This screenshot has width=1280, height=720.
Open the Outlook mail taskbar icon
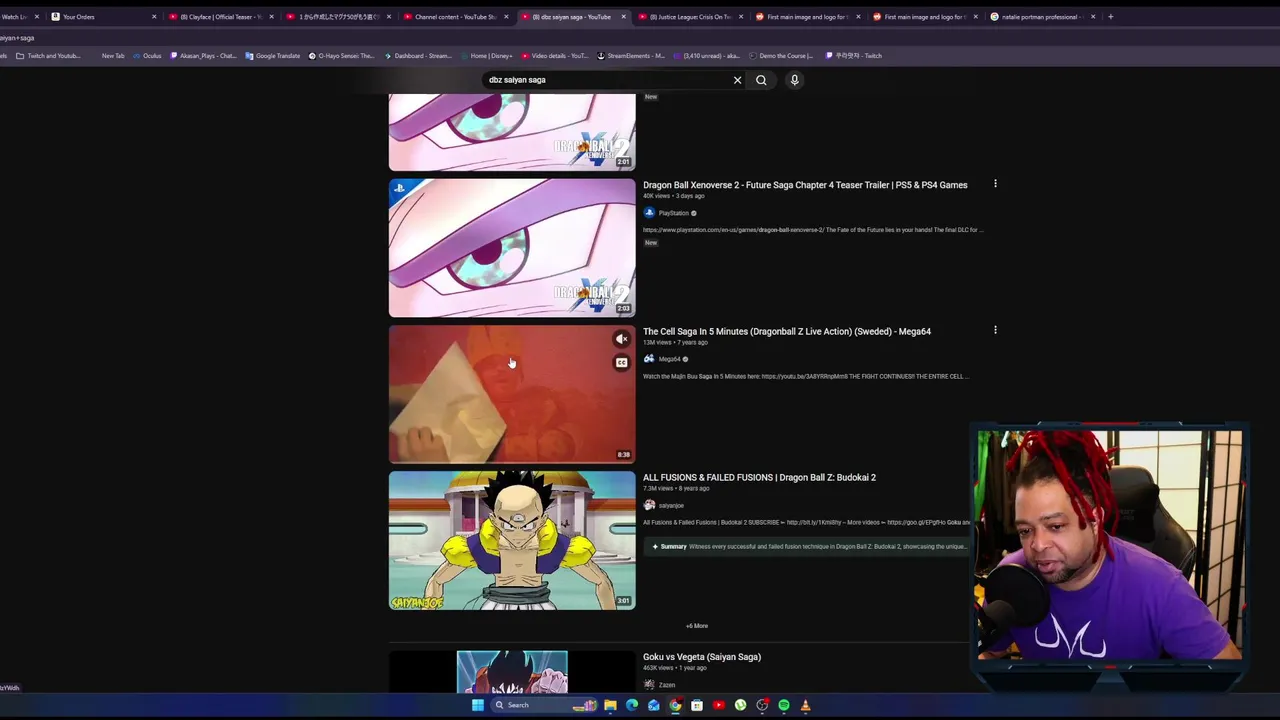click(x=654, y=705)
